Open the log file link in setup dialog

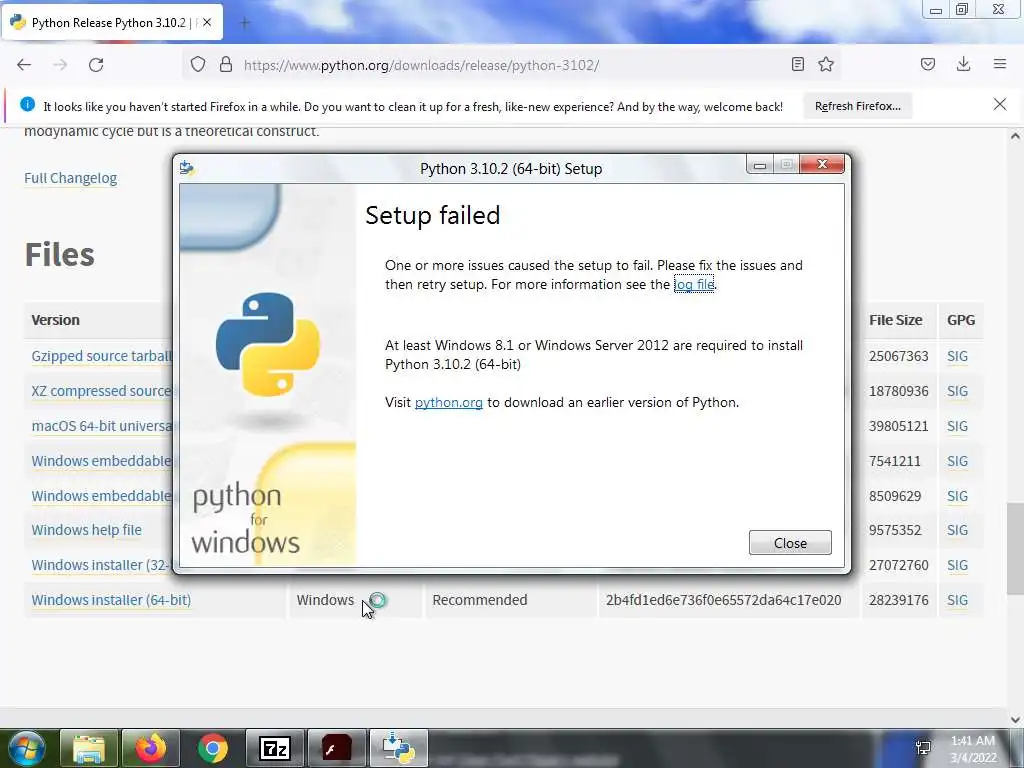(694, 284)
